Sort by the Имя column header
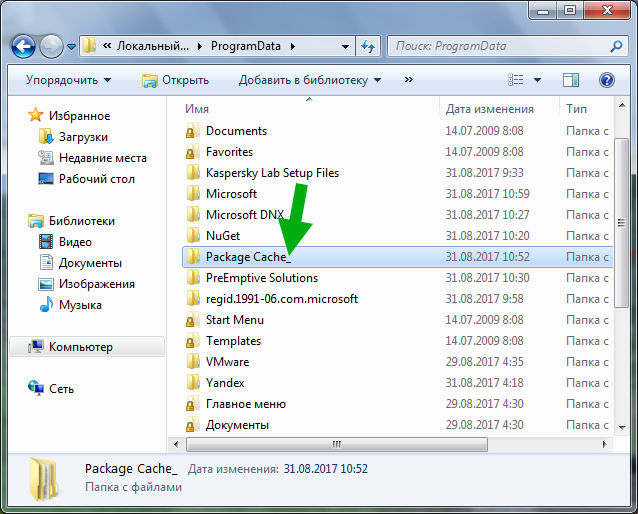 [197, 109]
